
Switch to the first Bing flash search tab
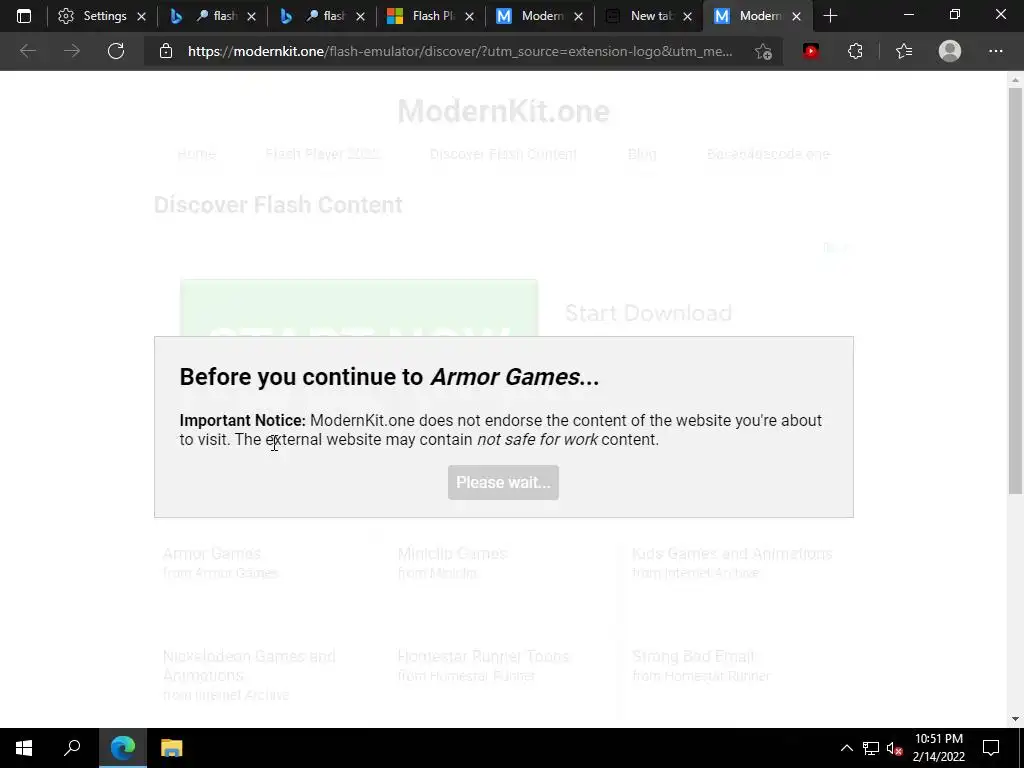[204, 16]
